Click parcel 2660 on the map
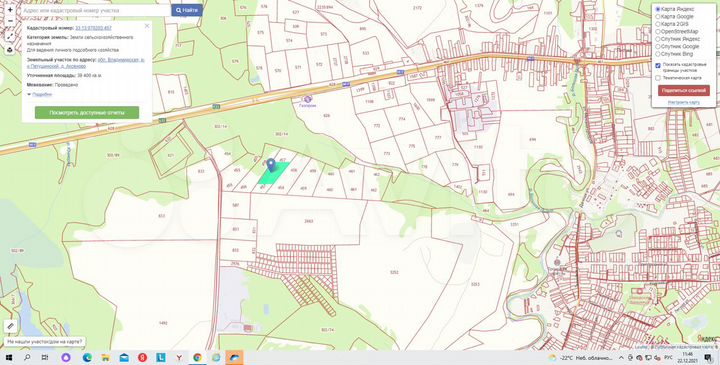 click(x=309, y=221)
